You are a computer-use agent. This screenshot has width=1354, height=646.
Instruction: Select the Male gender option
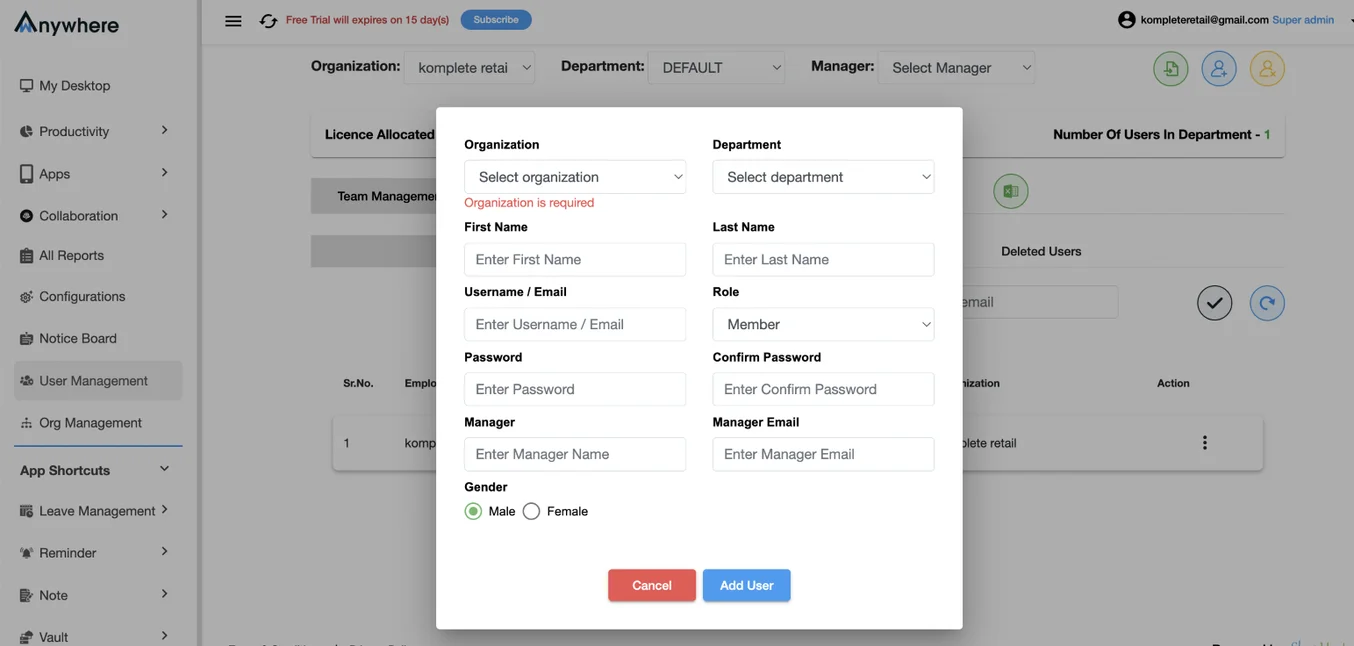tap(473, 511)
